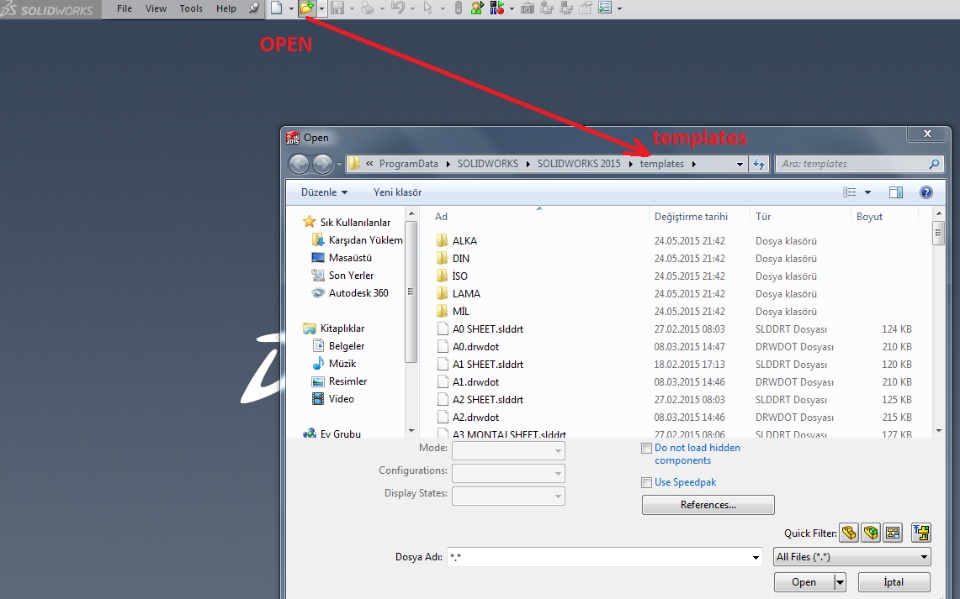
Task: Open the Düzenle dropdown menu
Action: click(324, 192)
